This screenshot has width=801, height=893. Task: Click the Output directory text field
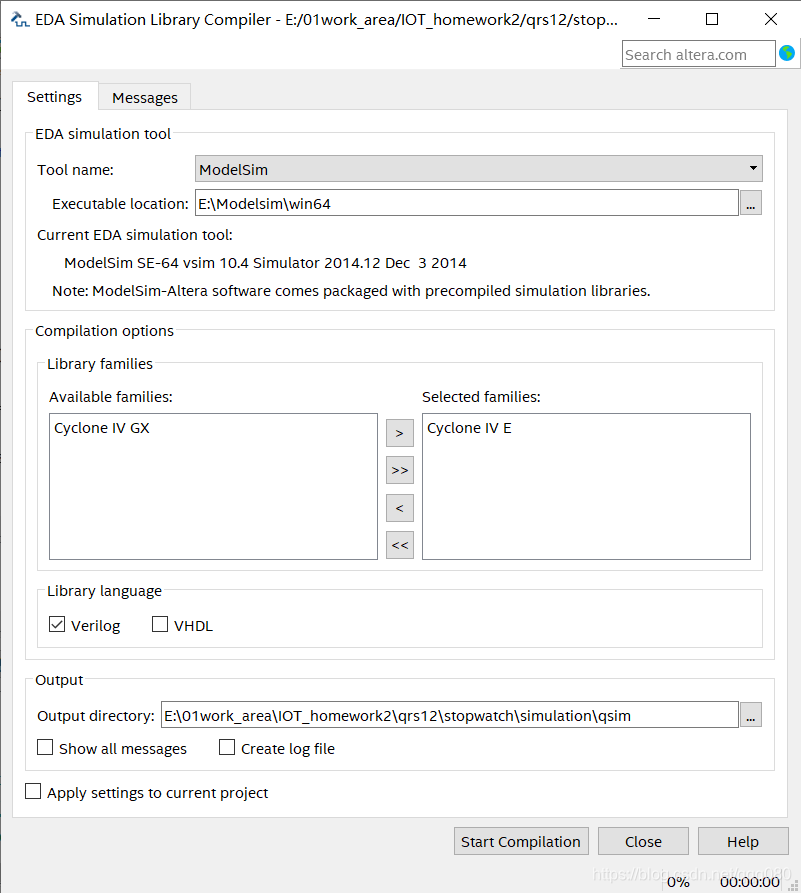point(449,715)
